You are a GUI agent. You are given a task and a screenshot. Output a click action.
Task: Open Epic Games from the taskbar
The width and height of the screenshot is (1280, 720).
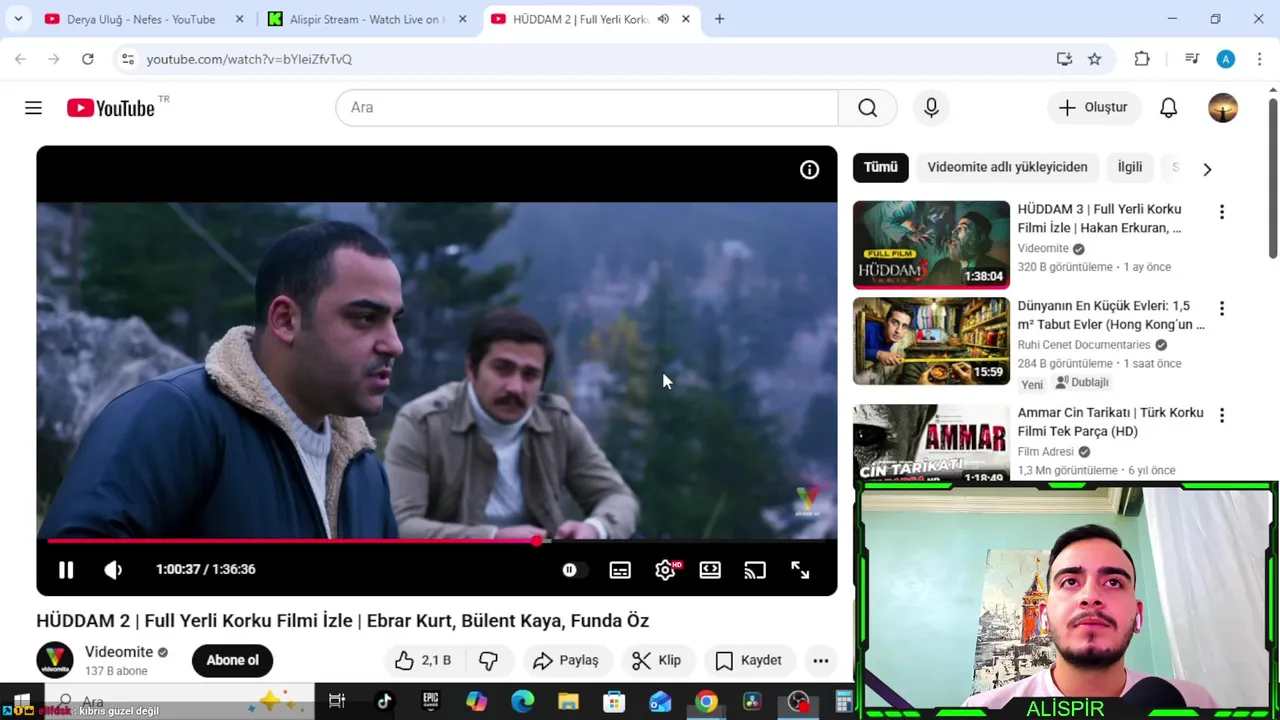(x=431, y=702)
